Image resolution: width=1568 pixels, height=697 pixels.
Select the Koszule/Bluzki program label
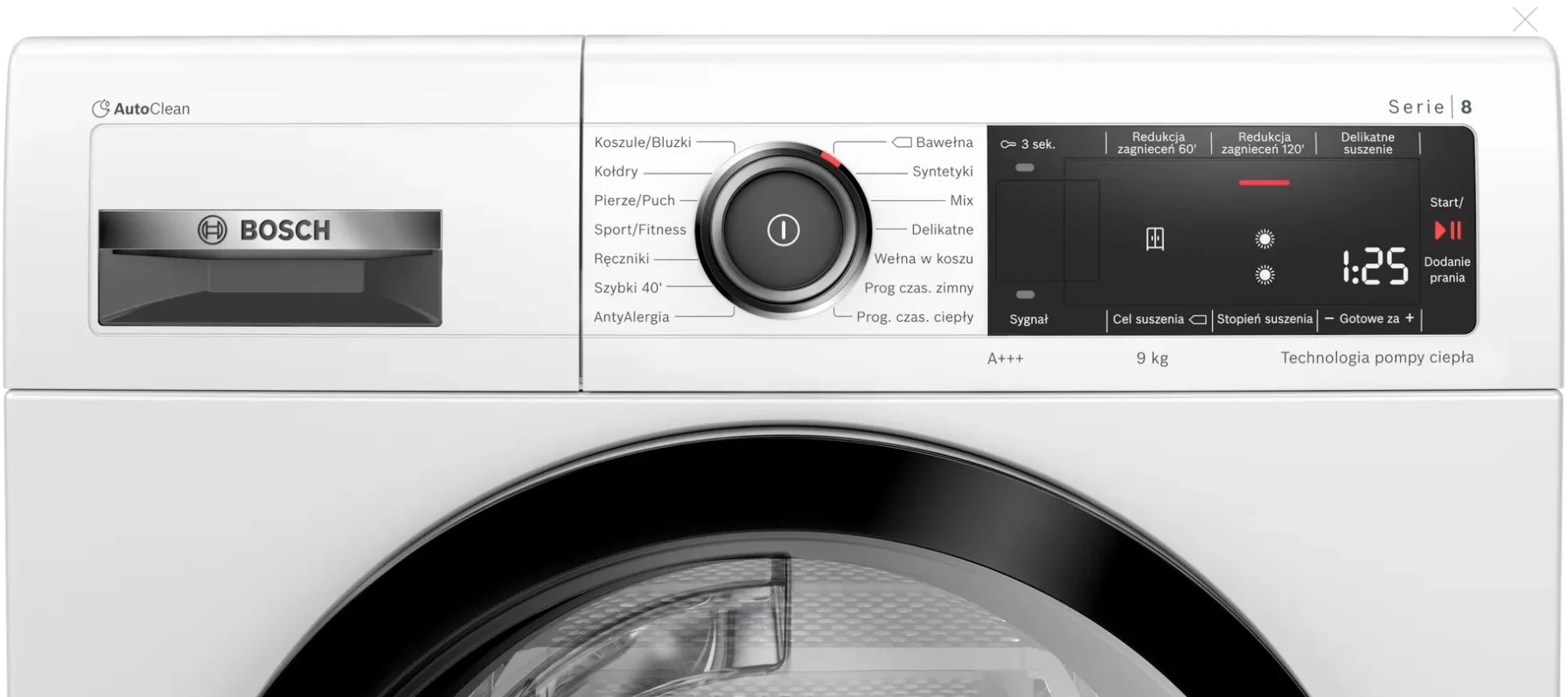(x=643, y=143)
